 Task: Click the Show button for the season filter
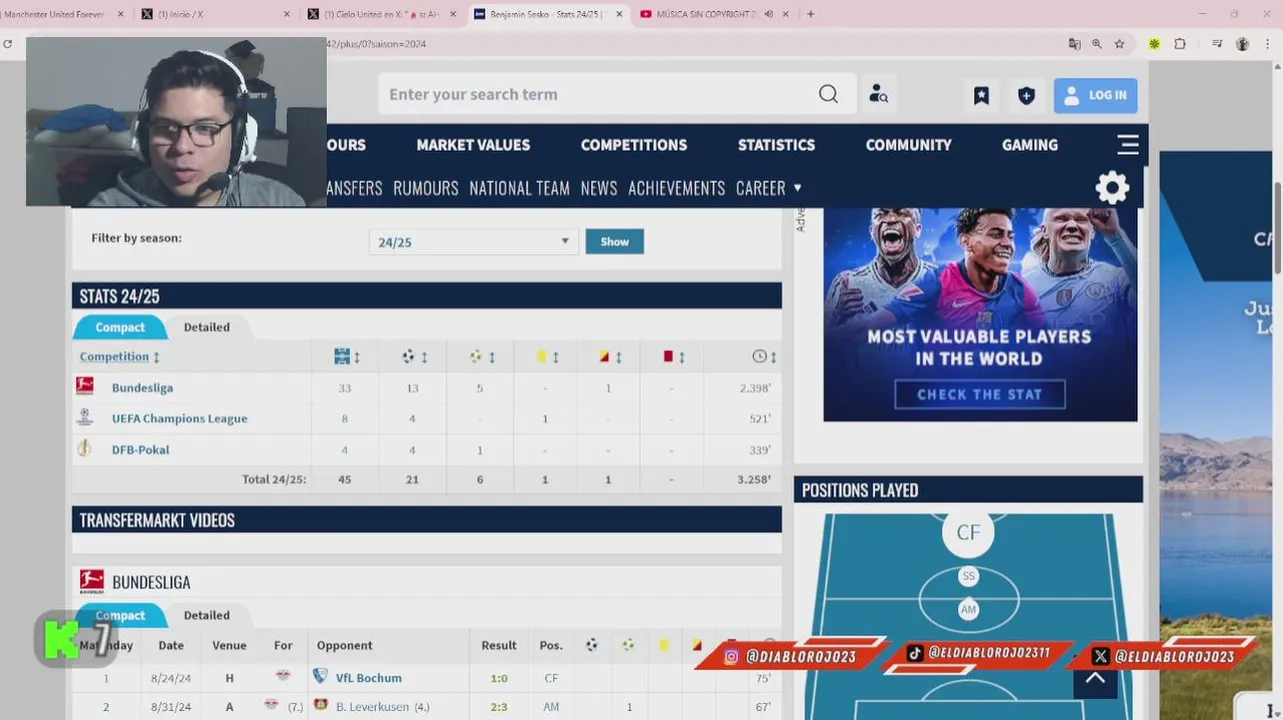(x=614, y=241)
